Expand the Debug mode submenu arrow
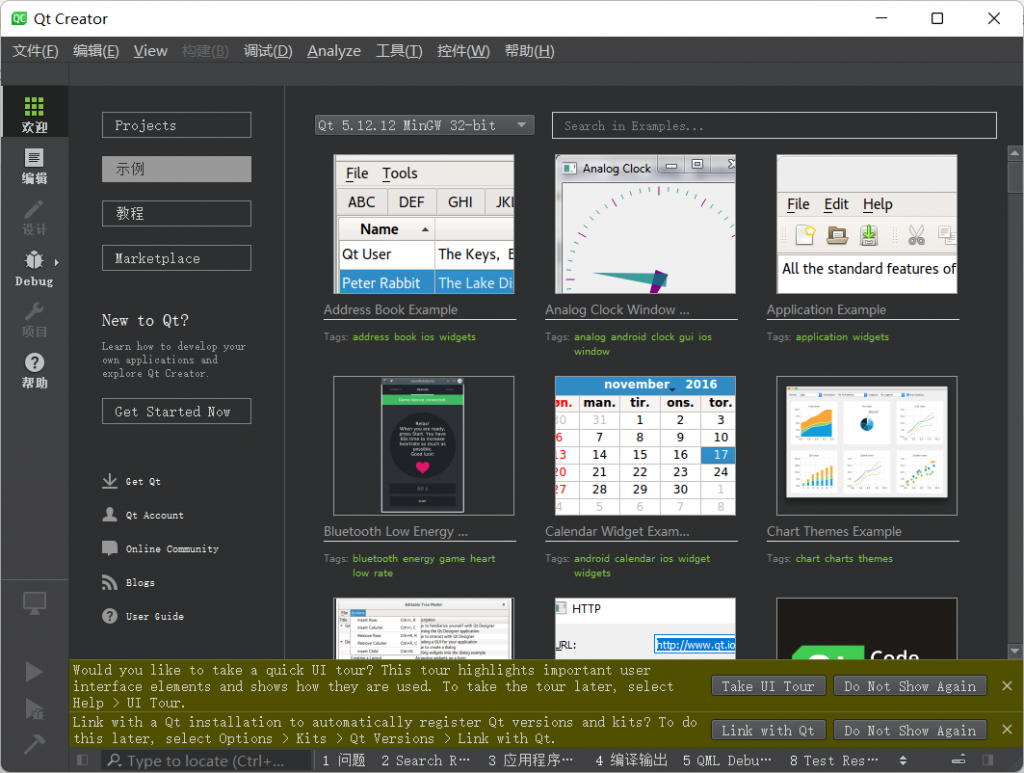Image resolution: width=1024 pixels, height=773 pixels. pos(57,262)
